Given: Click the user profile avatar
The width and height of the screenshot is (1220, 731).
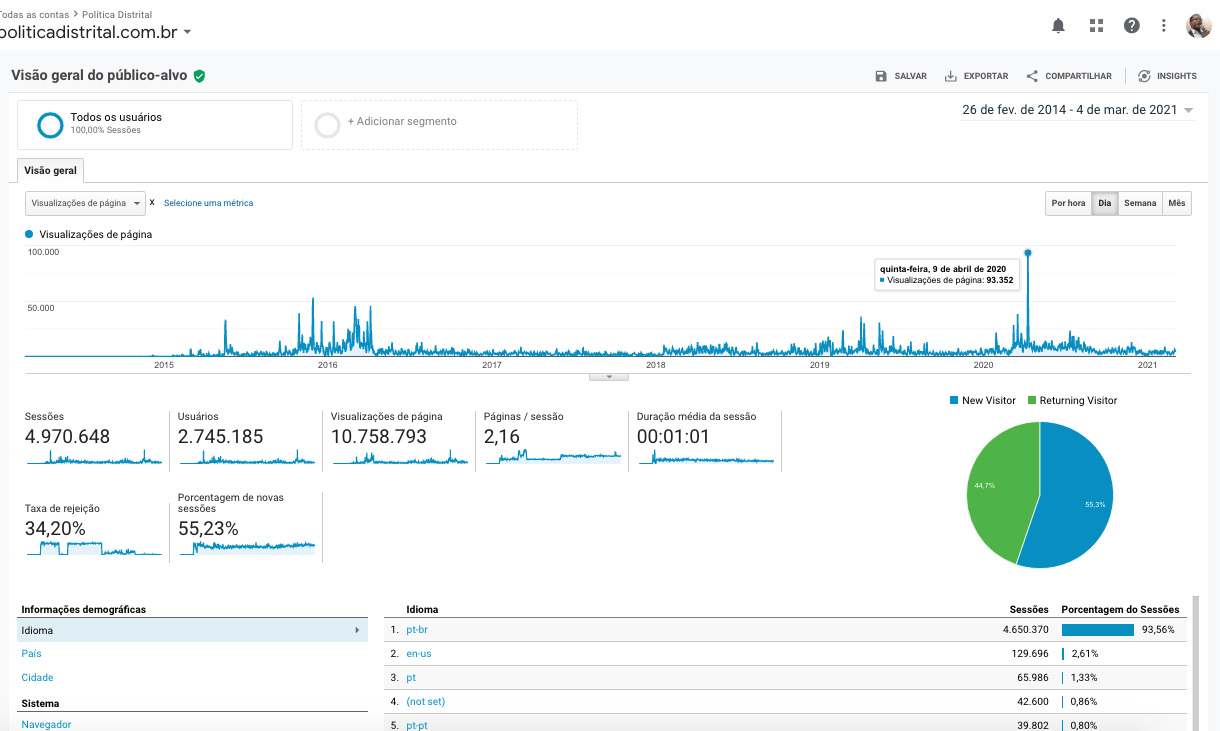Looking at the screenshot, I should click(1198, 26).
